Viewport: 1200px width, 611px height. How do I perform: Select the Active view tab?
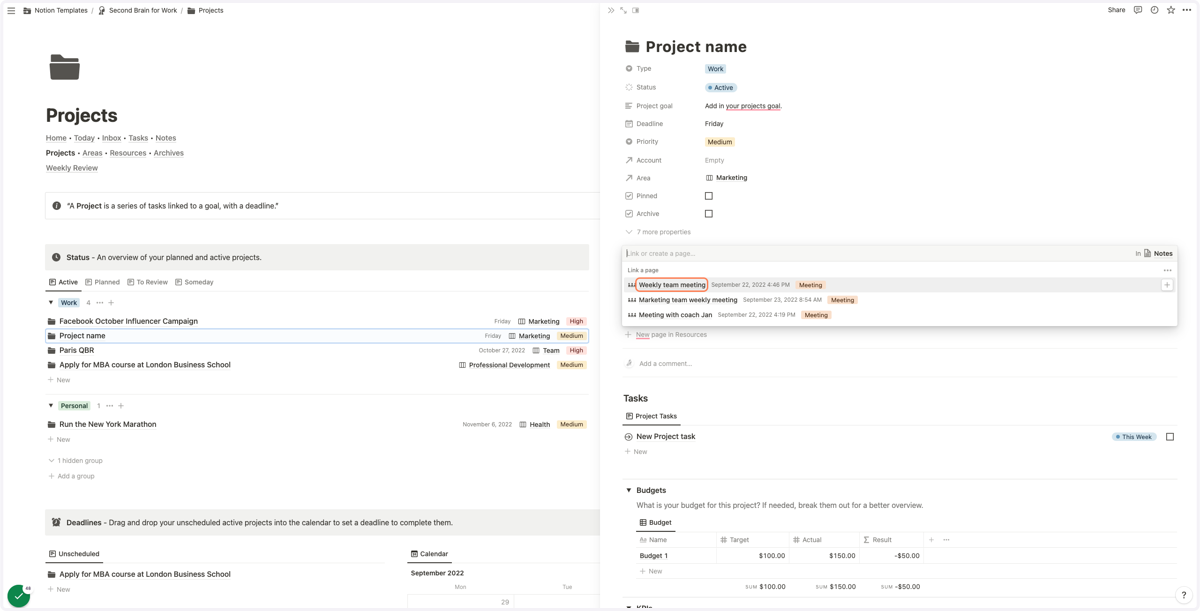click(x=63, y=282)
